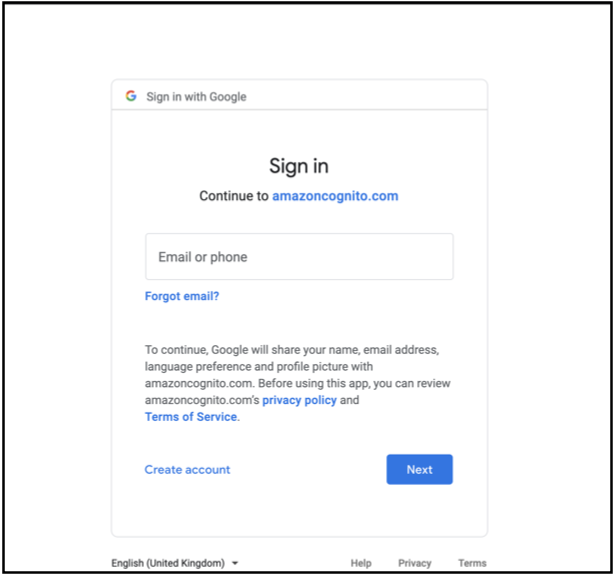The width and height of the screenshot is (616, 576).
Task: Open the Terms of Service link
Action: pyautogui.click(x=191, y=417)
